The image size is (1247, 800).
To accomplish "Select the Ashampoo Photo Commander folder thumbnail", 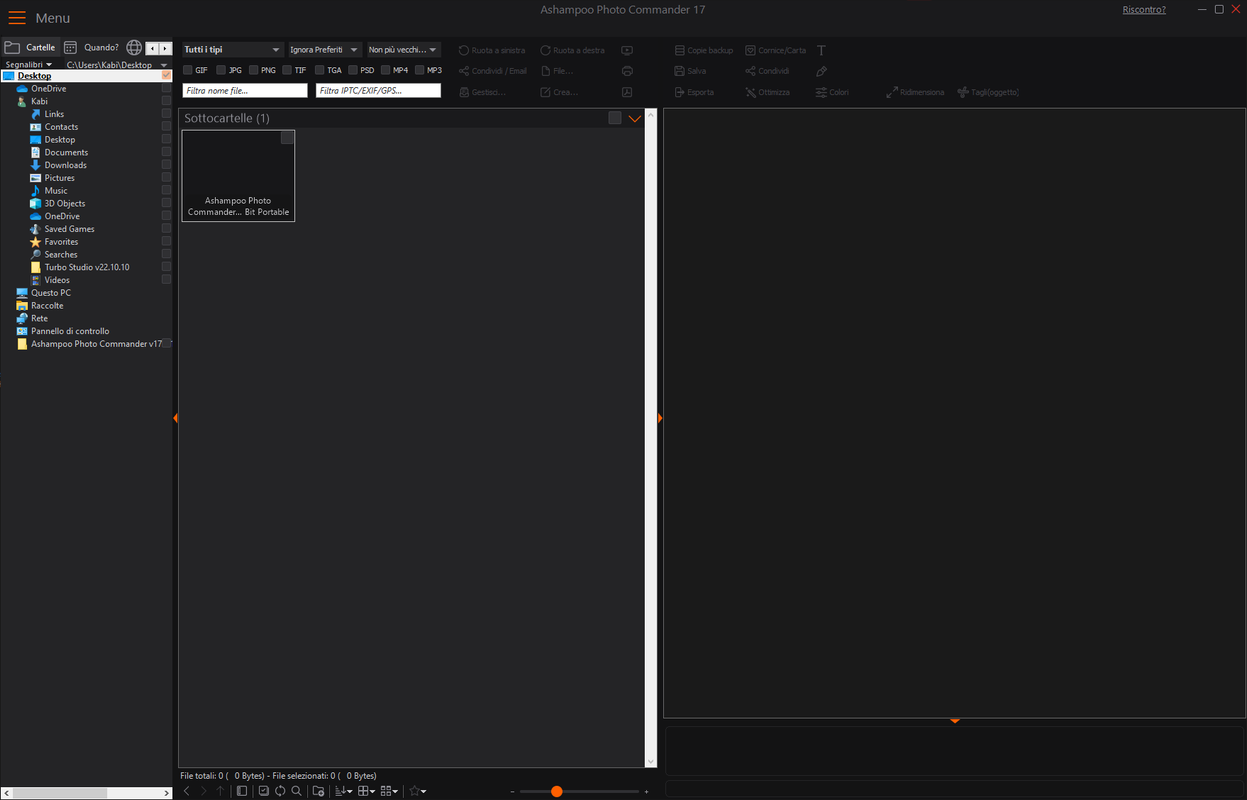I will click(x=238, y=175).
